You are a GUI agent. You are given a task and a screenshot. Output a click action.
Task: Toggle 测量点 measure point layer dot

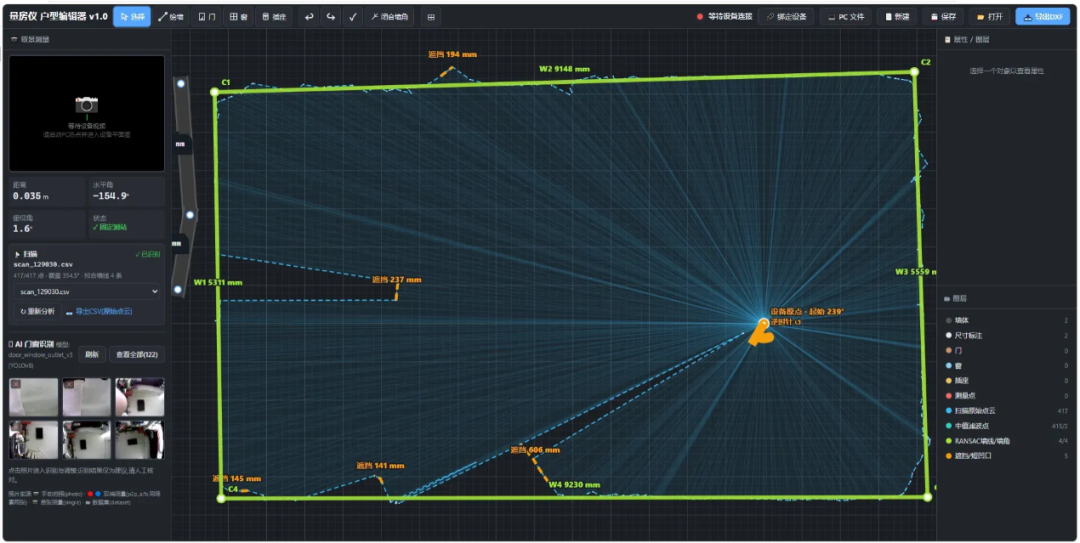point(949,396)
